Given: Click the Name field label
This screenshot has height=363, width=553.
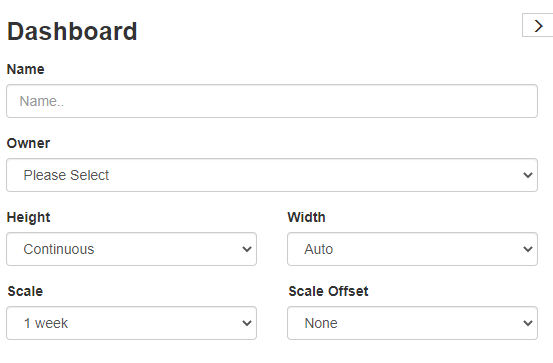Looking at the screenshot, I should click(x=26, y=69).
